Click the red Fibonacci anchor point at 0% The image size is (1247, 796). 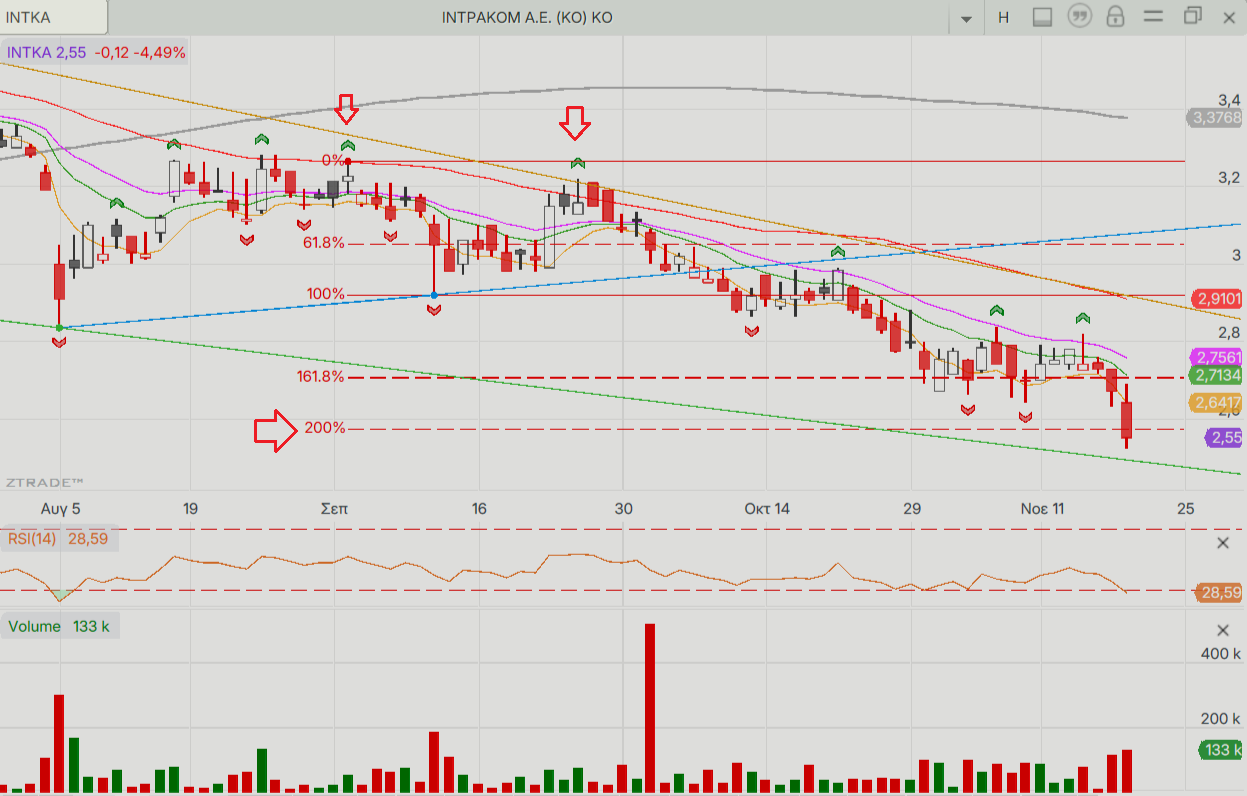point(348,161)
